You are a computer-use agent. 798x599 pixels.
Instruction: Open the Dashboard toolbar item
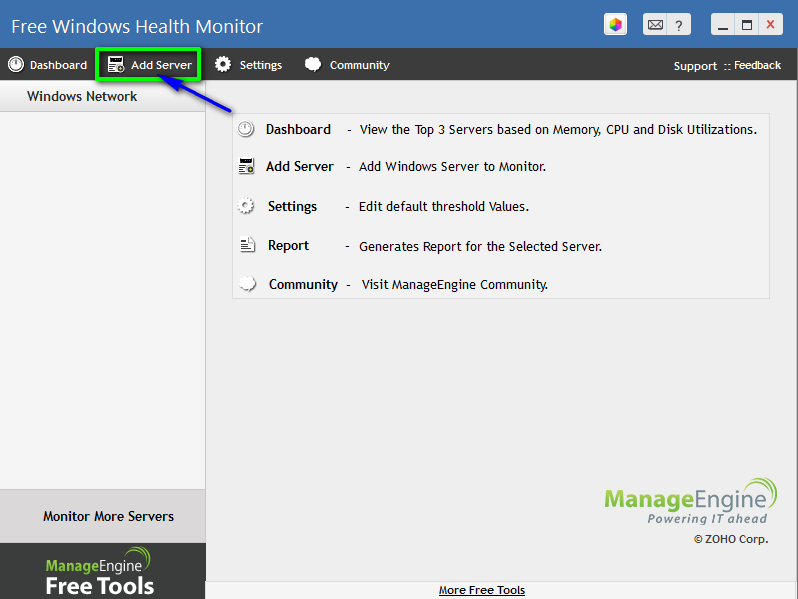coord(47,65)
